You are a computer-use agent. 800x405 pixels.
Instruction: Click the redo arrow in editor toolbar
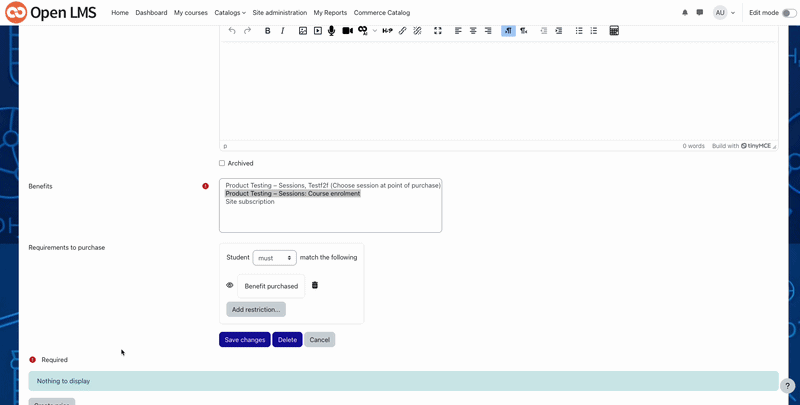247,31
